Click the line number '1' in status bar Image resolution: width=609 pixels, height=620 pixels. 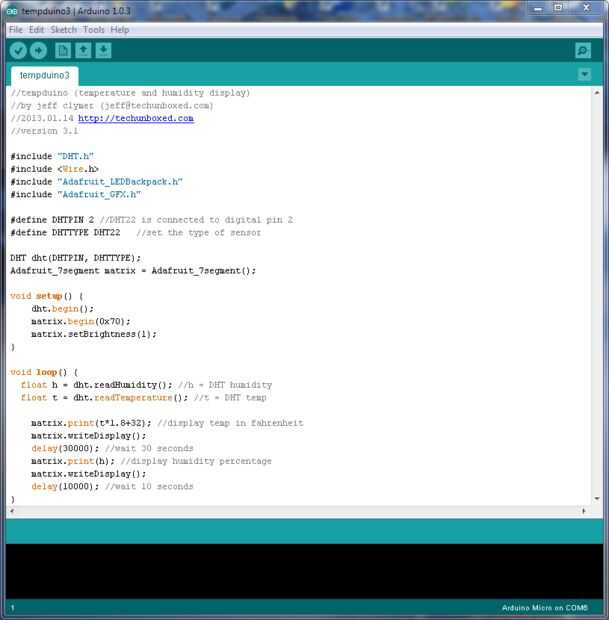tap(13, 608)
